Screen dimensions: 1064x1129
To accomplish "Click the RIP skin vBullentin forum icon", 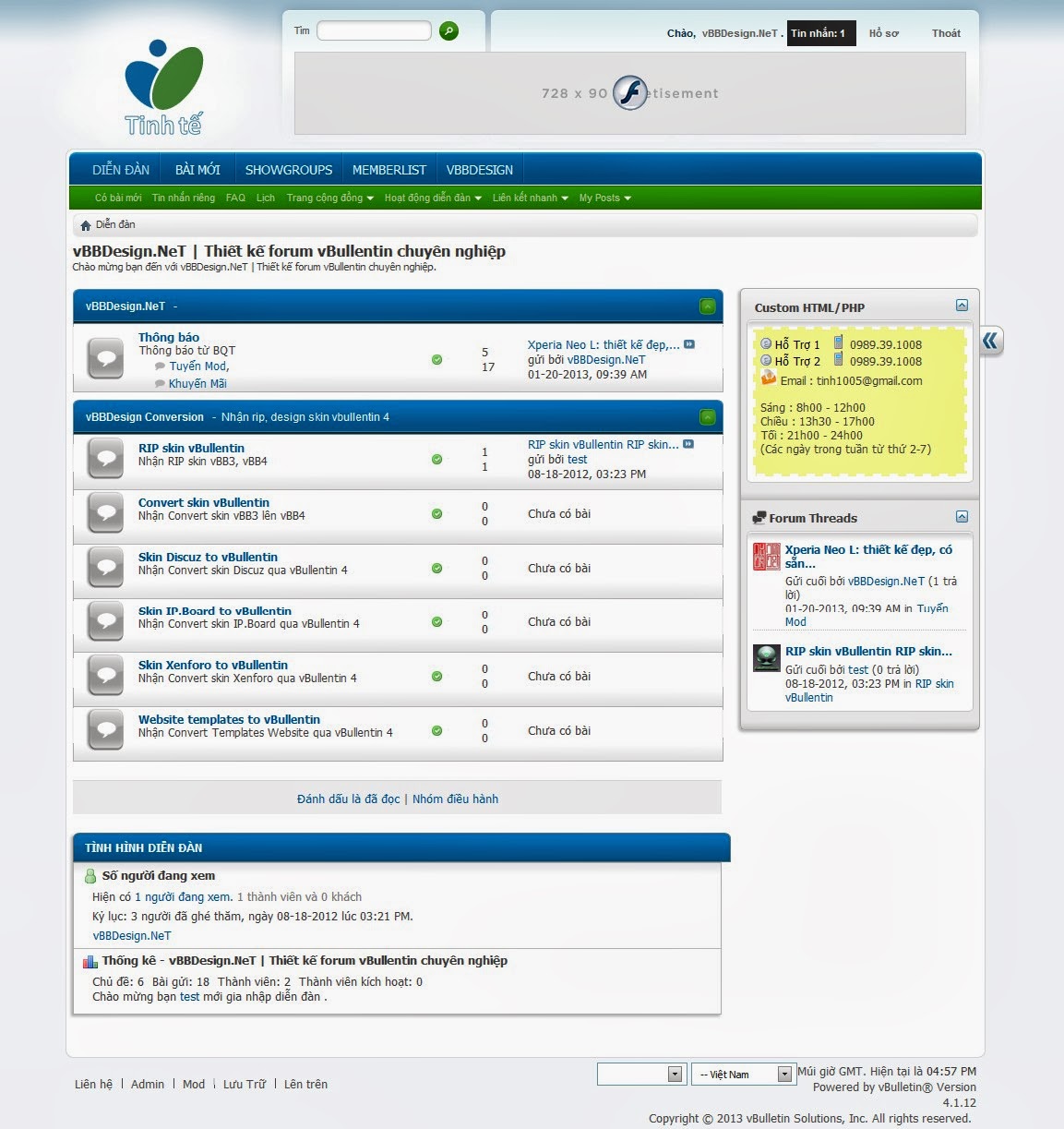I will 105,459.
